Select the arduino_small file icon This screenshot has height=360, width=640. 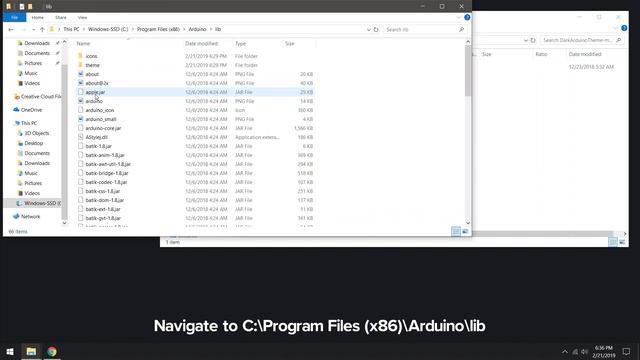pyautogui.click(x=80, y=119)
